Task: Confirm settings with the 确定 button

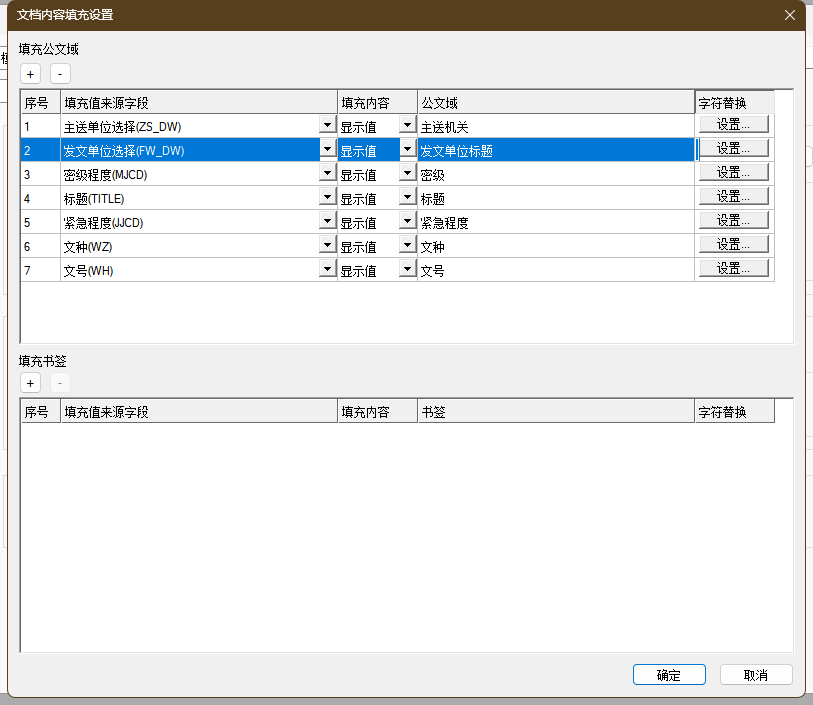Action: point(669,675)
